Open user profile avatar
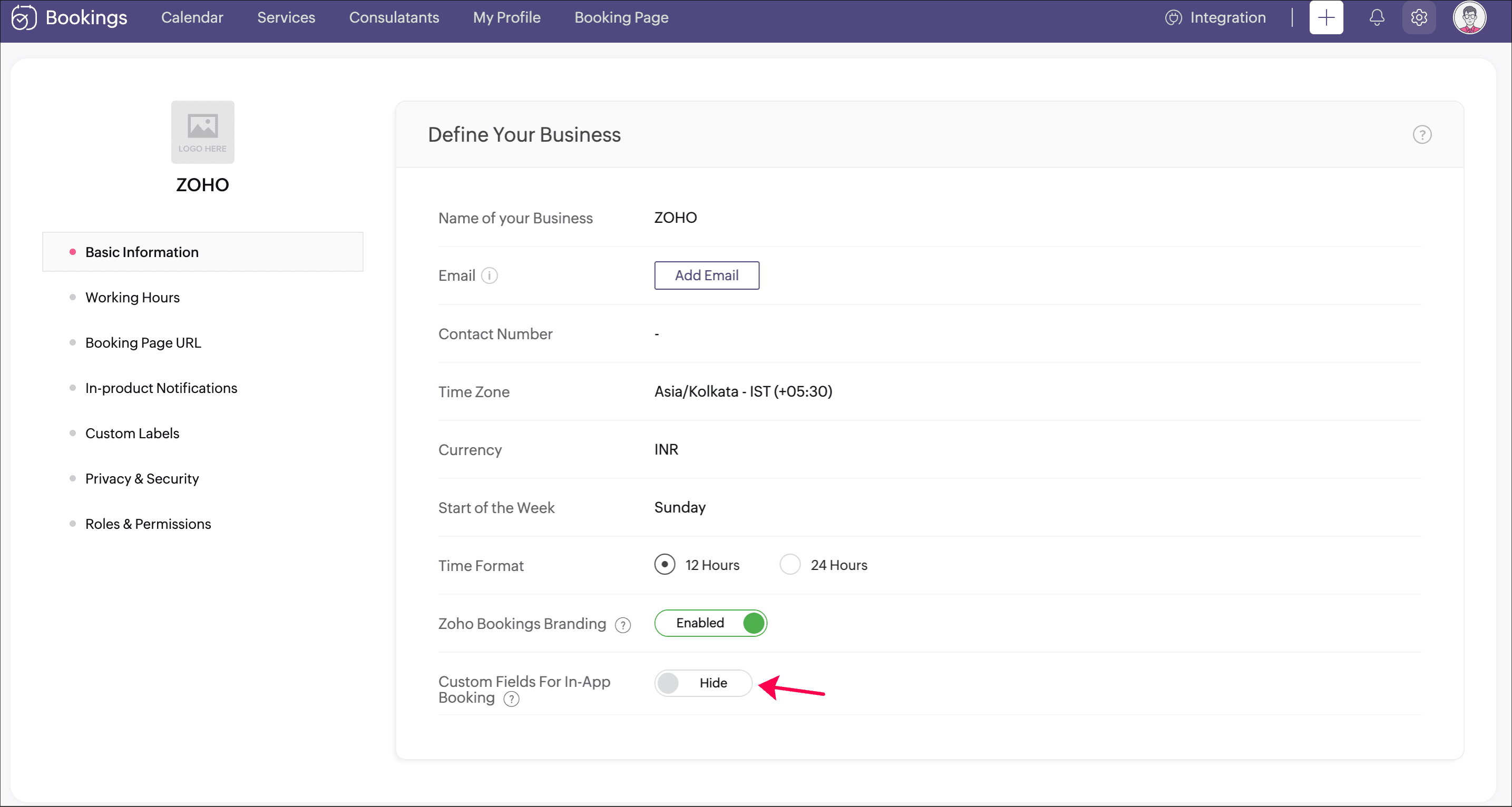This screenshot has height=807, width=1512. (x=1469, y=17)
